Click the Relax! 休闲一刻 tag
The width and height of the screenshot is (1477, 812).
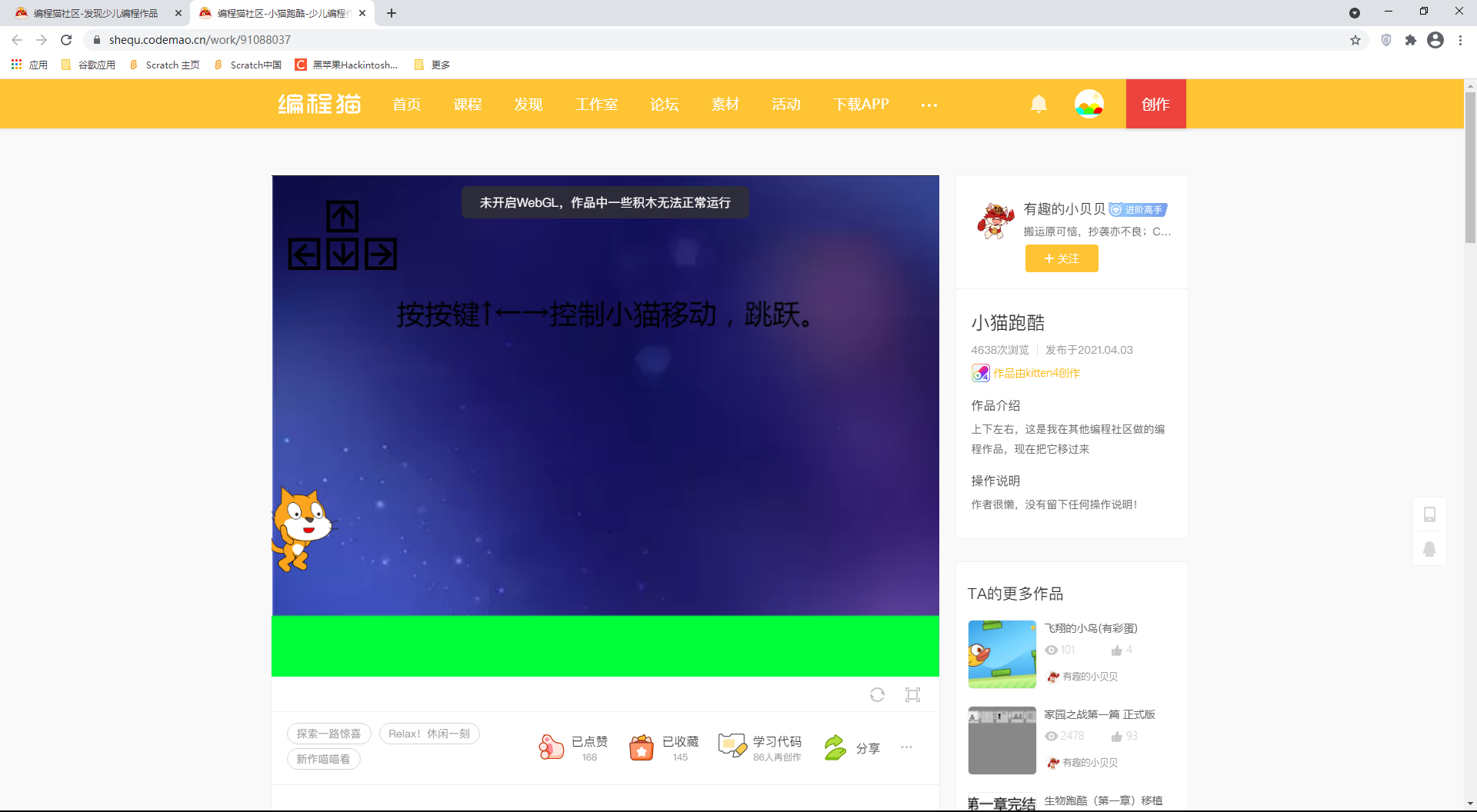(x=429, y=734)
